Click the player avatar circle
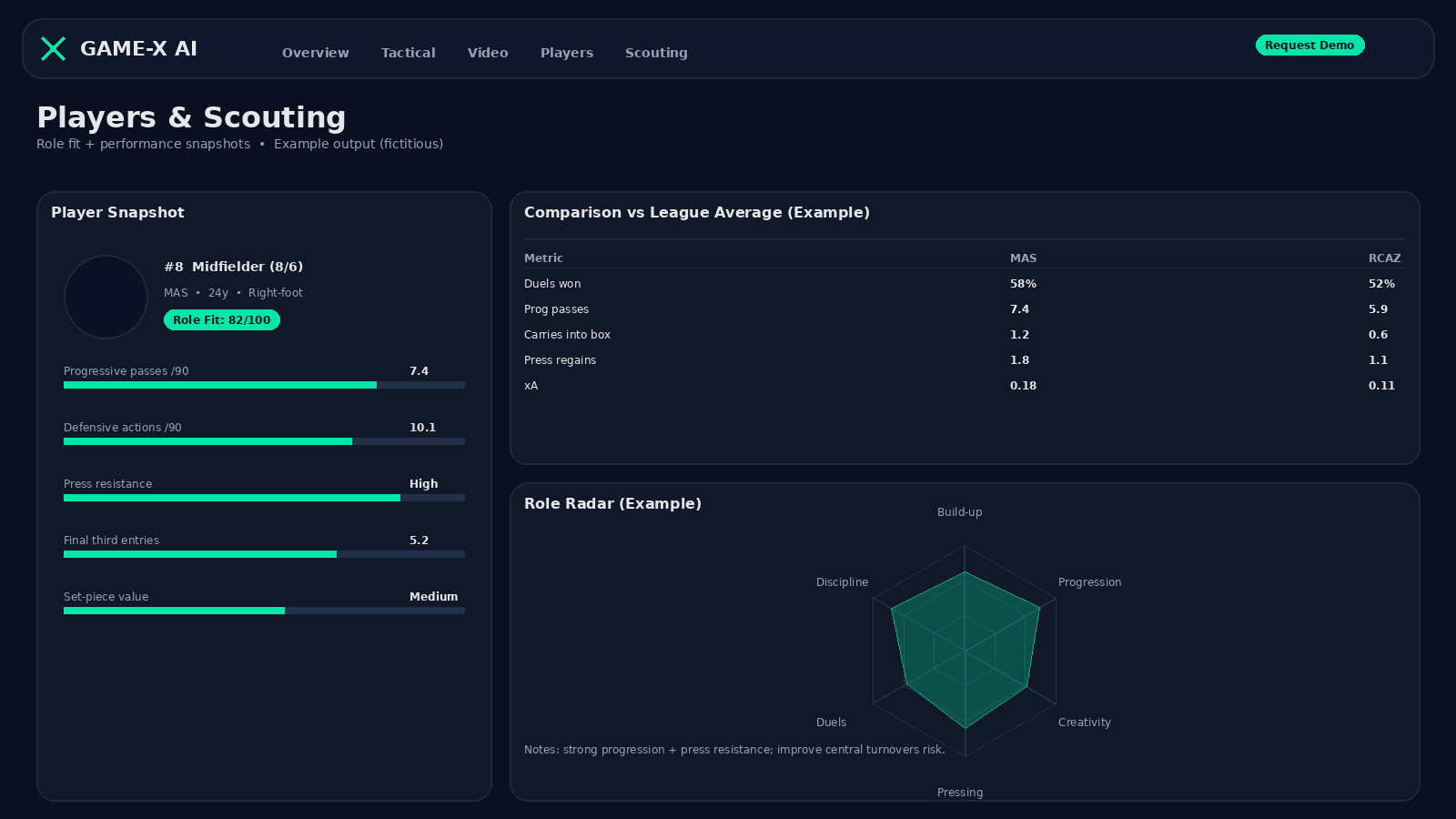 pyautogui.click(x=106, y=298)
